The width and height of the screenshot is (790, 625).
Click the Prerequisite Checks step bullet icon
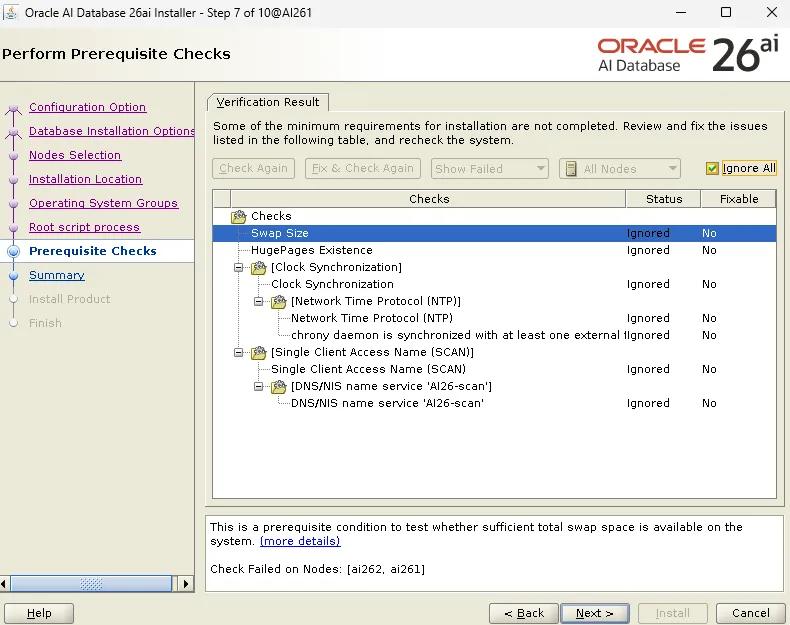click(14, 251)
